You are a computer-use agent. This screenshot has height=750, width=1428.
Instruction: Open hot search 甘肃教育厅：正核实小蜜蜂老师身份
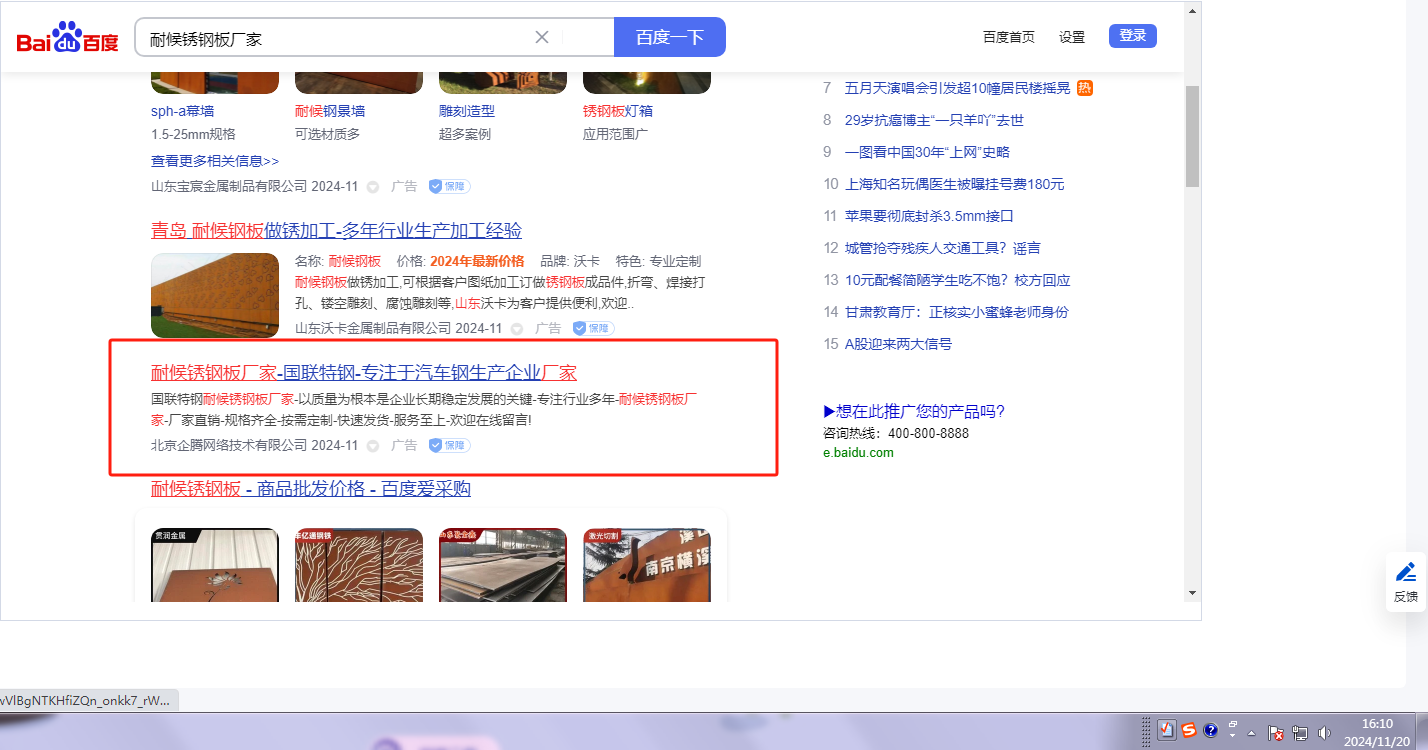coord(957,312)
